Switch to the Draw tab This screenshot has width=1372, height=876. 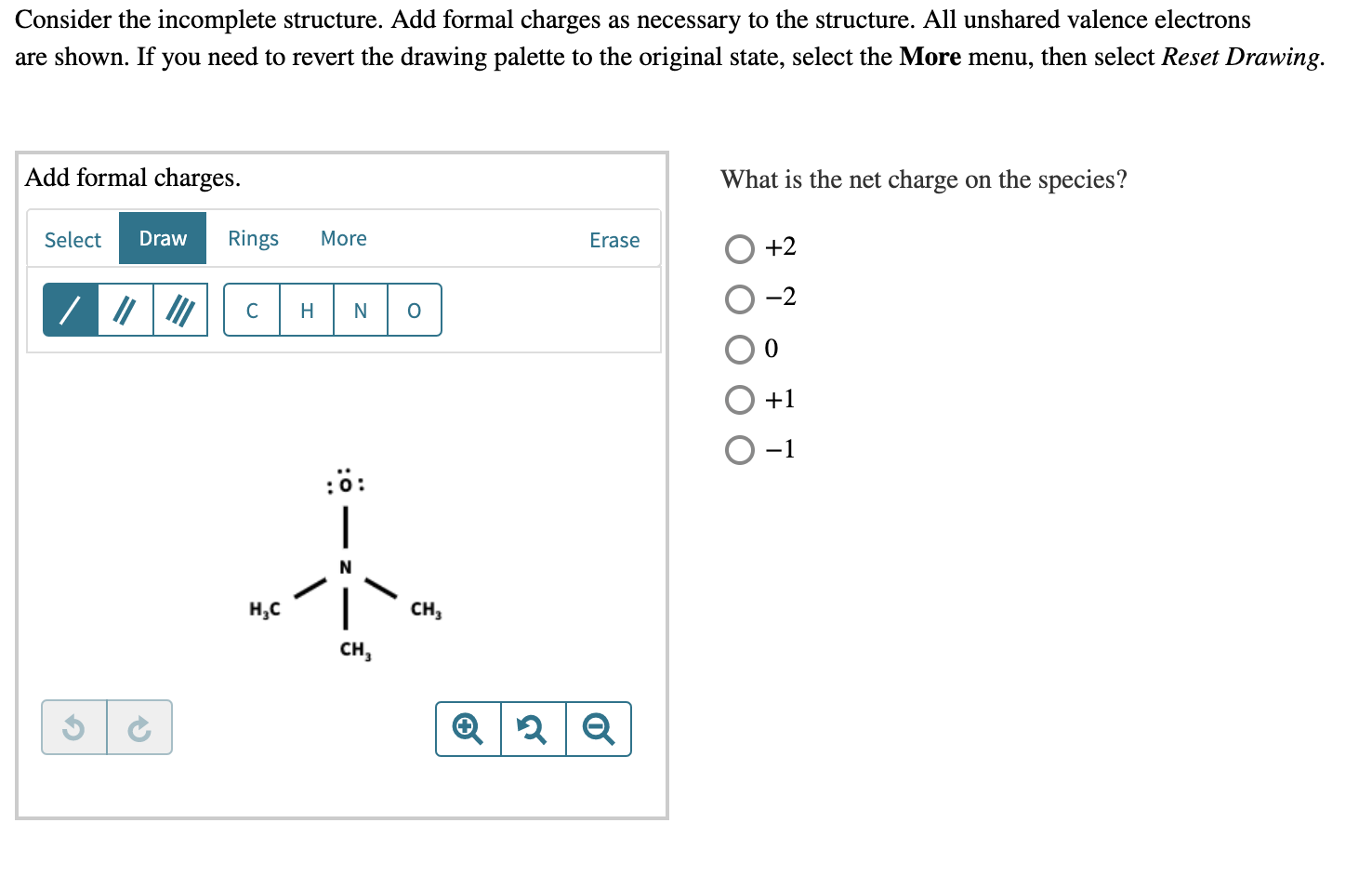click(x=162, y=238)
